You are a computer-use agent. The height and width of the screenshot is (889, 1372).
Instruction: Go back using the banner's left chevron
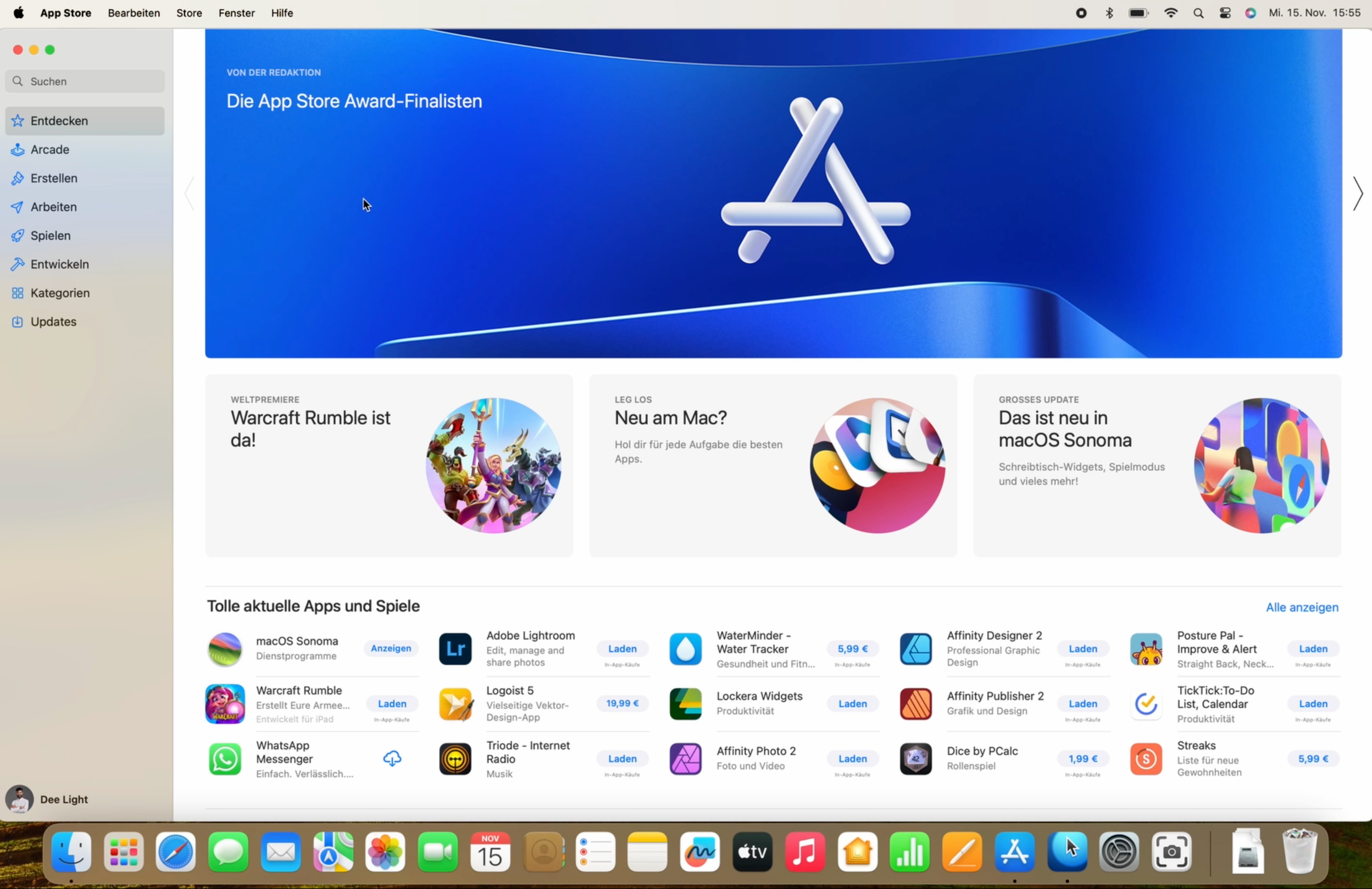click(x=188, y=195)
